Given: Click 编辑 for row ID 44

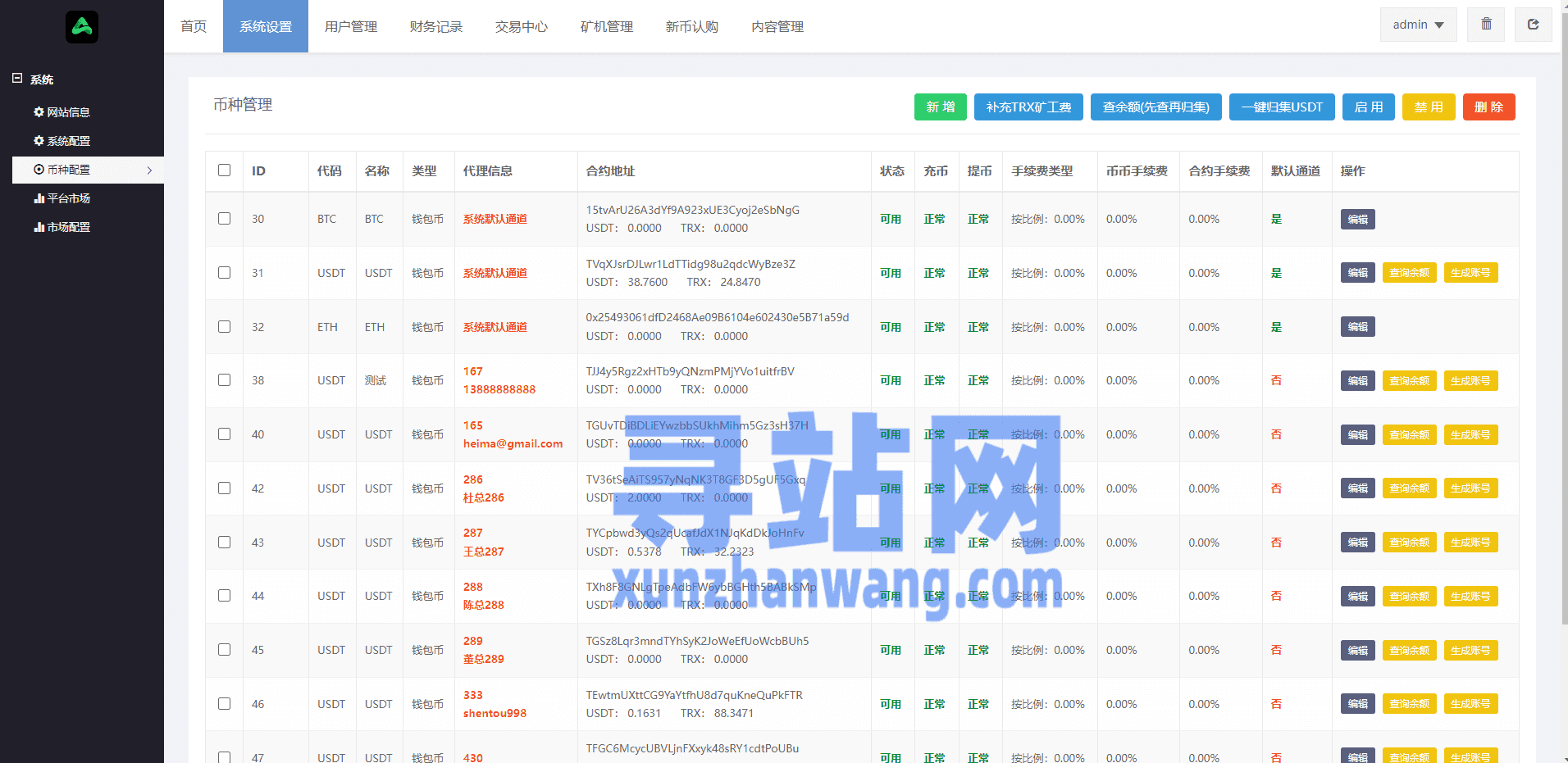Looking at the screenshot, I should (1358, 596).
